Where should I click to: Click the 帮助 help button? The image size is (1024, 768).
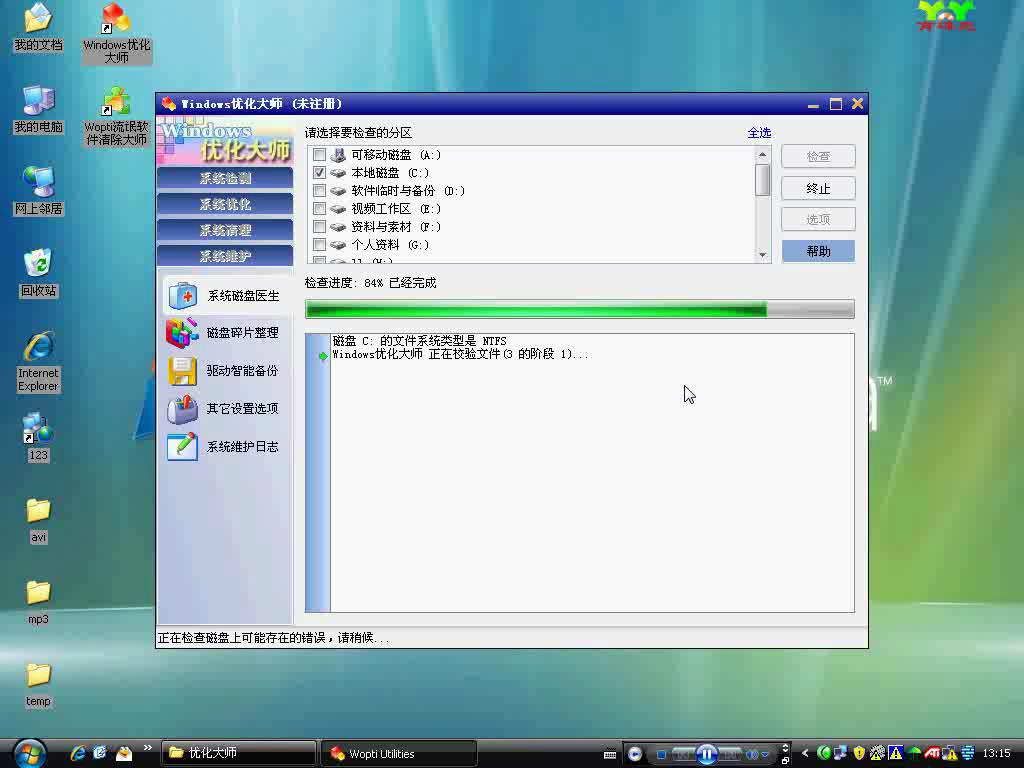(818, 251)
